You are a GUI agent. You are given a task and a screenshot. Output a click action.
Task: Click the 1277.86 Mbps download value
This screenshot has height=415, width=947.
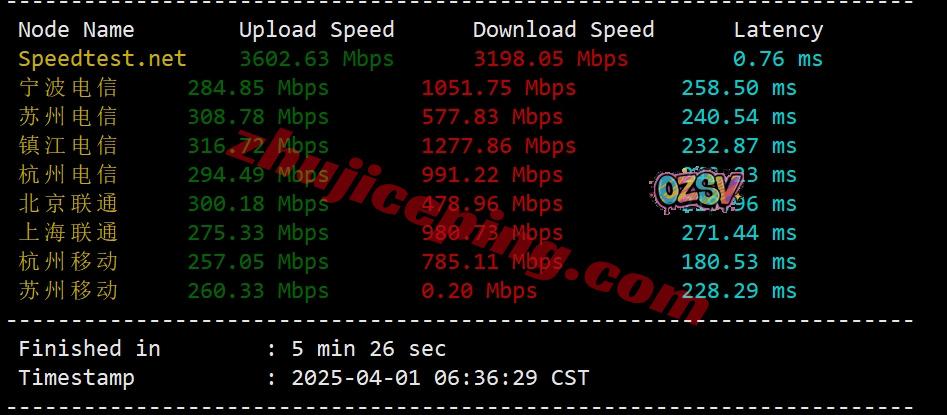[498, 146]
